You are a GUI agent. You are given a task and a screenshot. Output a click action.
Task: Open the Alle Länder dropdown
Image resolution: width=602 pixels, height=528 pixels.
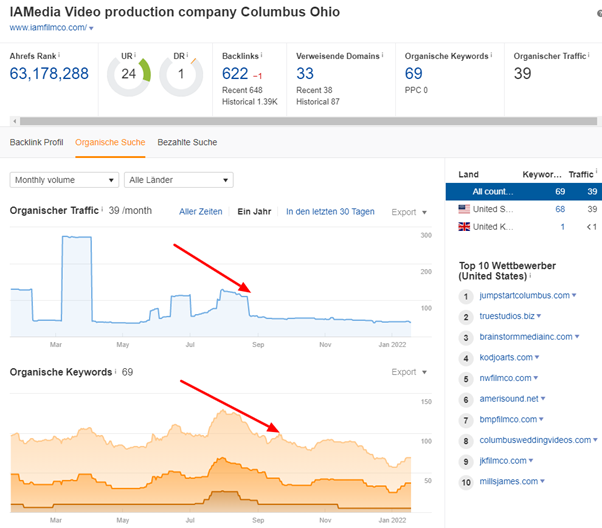(x=179, y=180)
